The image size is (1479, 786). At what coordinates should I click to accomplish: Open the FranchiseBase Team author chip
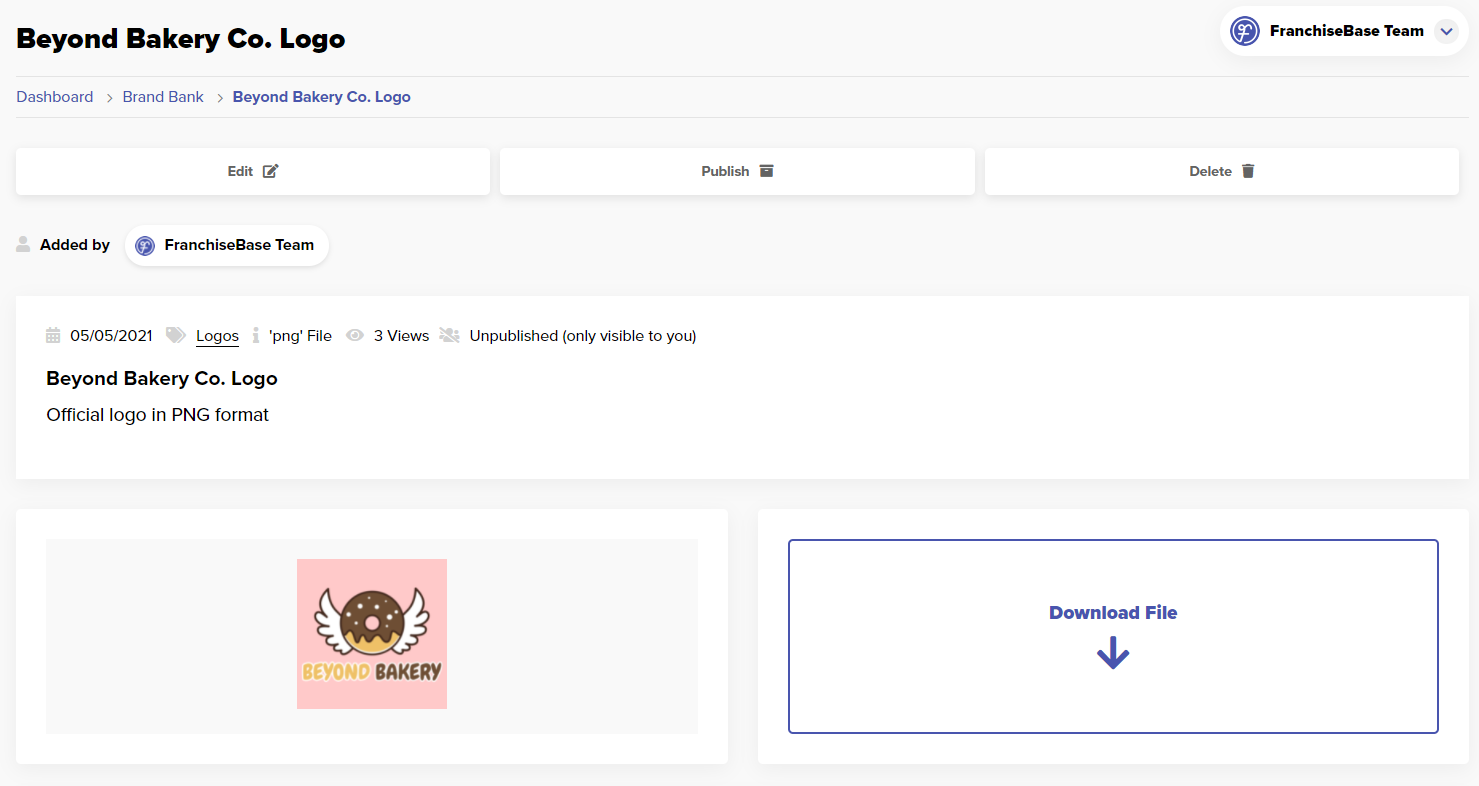(x=227, y=245)
